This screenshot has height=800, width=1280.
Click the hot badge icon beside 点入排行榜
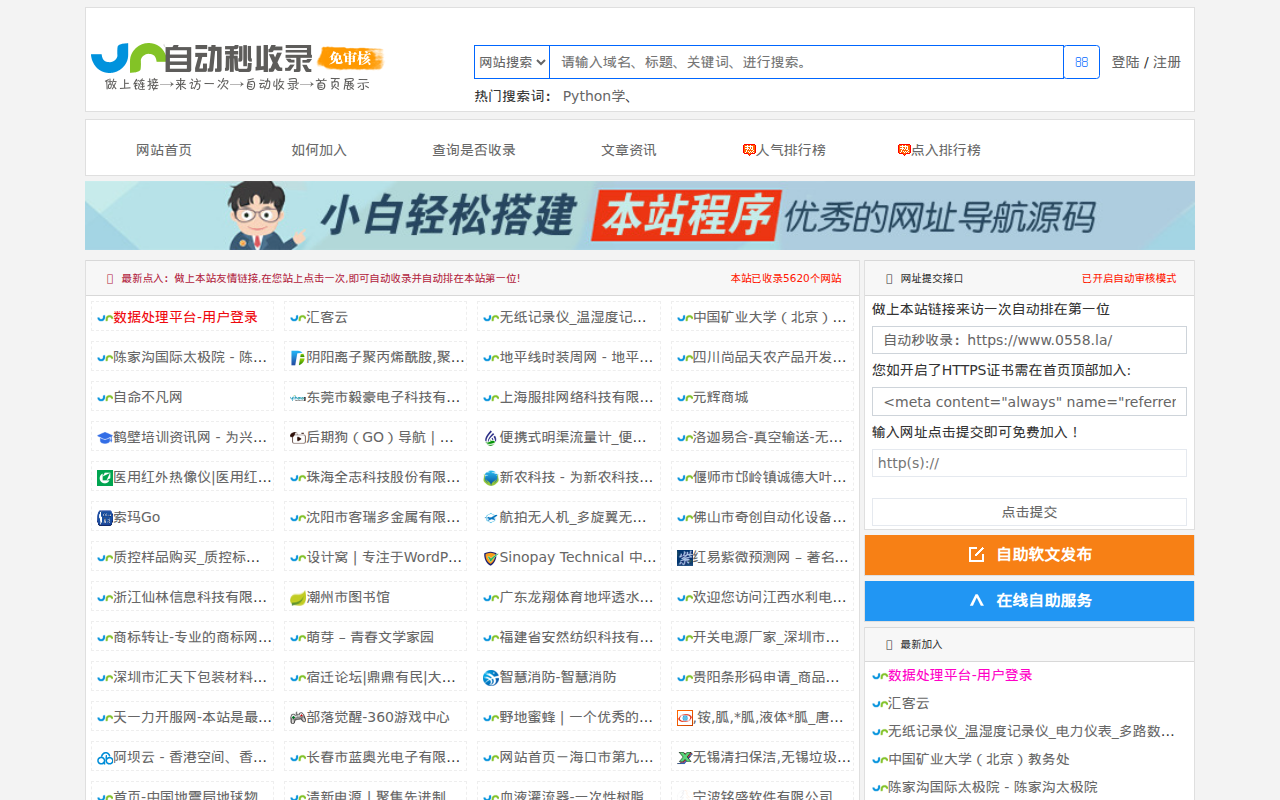[904, 150]
